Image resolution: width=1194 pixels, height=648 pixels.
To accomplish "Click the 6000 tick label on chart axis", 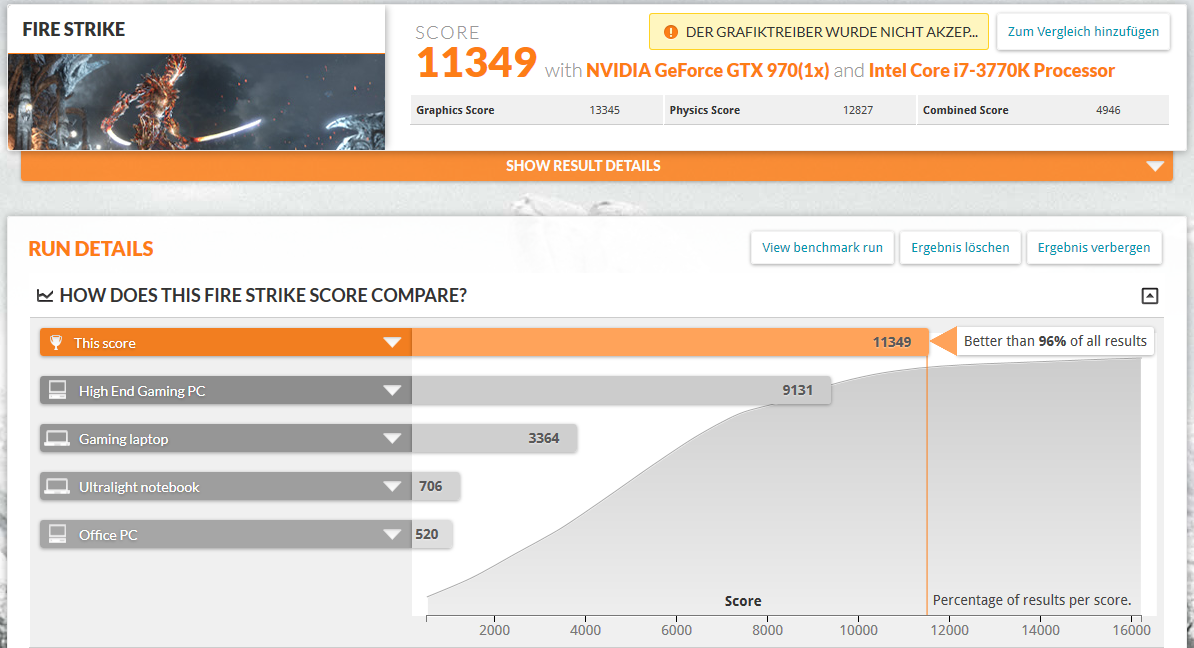I will click(676, 630).
